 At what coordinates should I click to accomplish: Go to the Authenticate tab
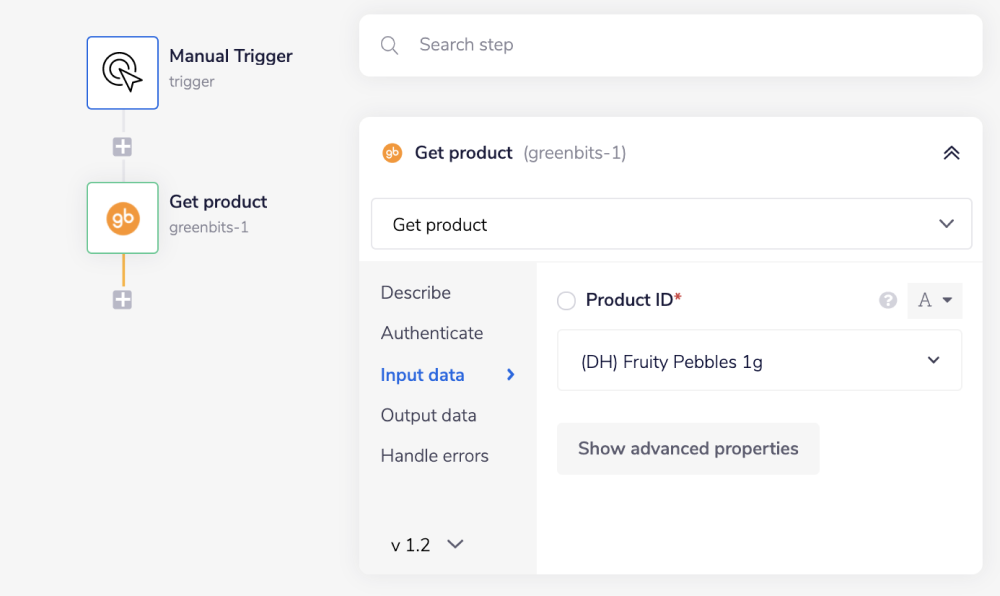click(x=432, y=333)
